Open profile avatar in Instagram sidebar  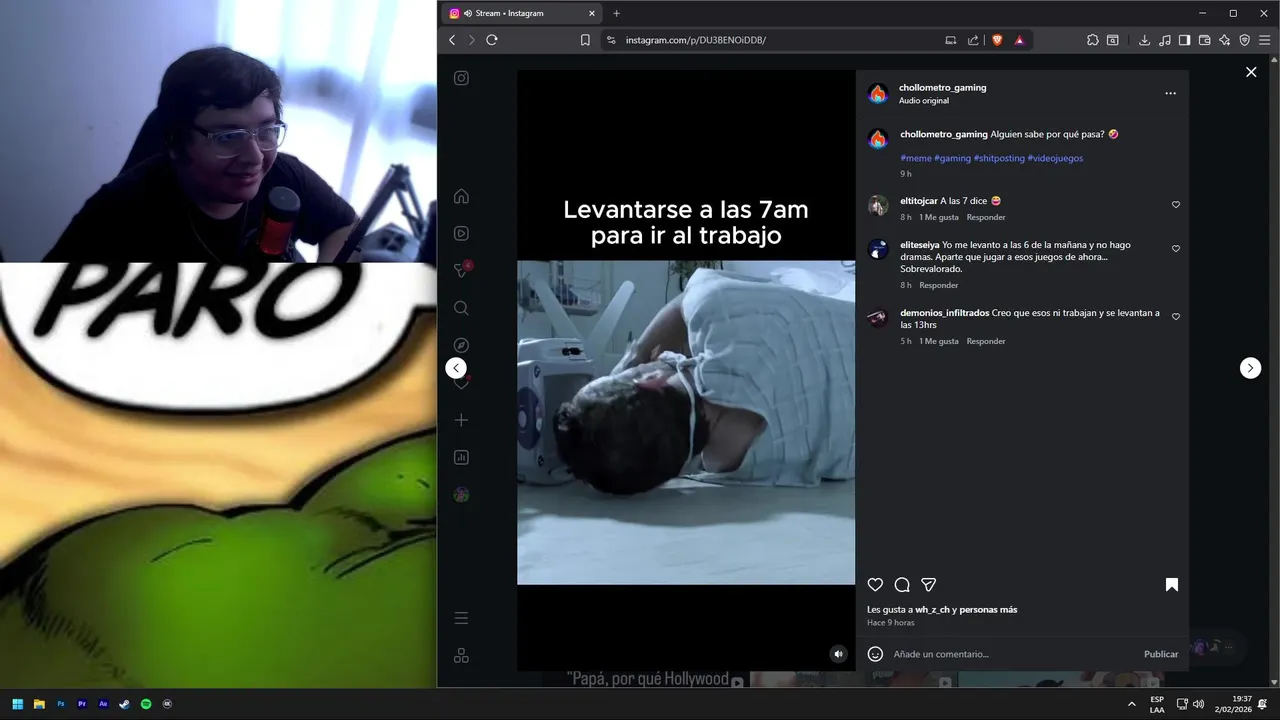[461, 495]
